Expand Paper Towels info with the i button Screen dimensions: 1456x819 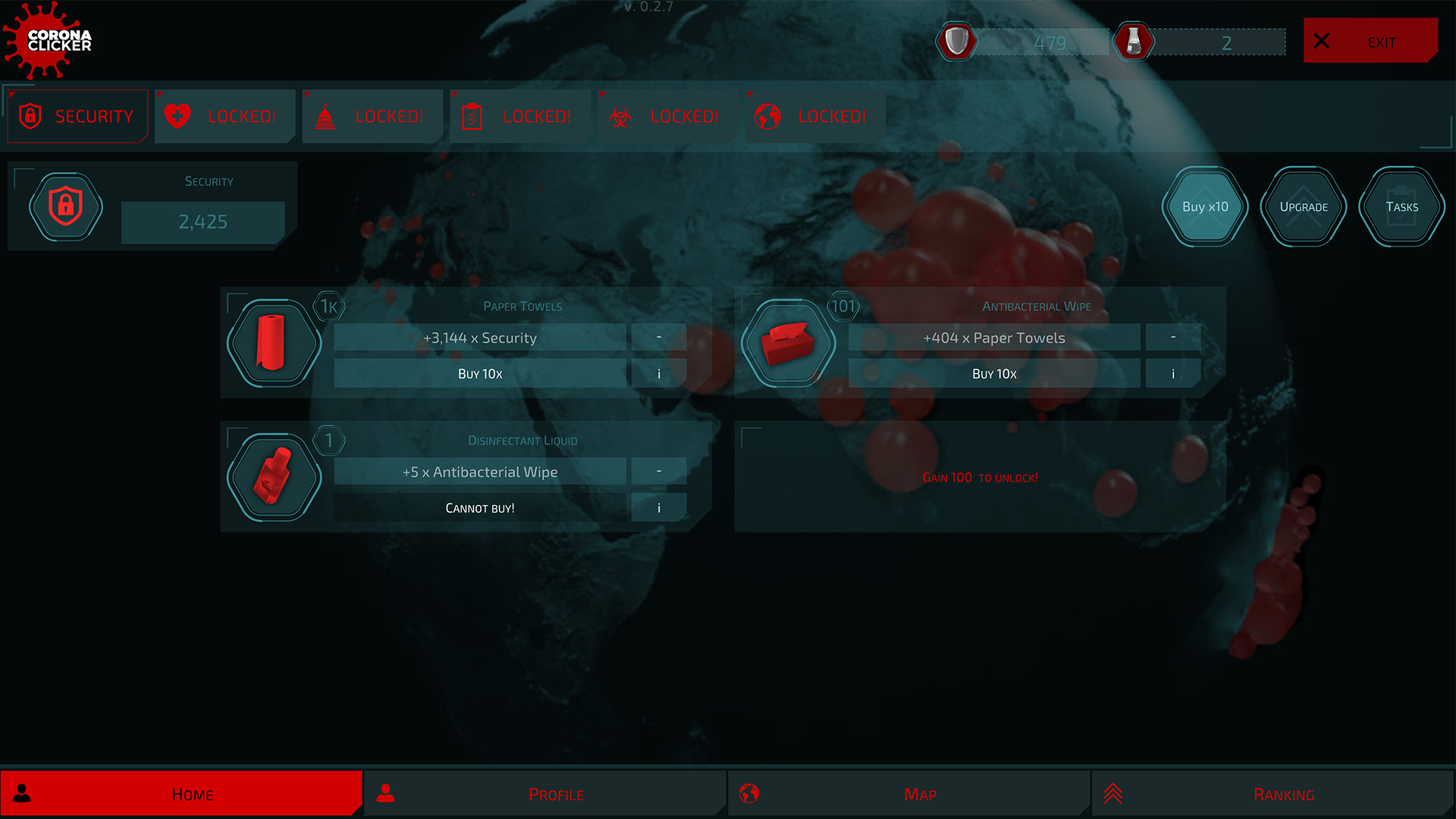pos(658,373)
